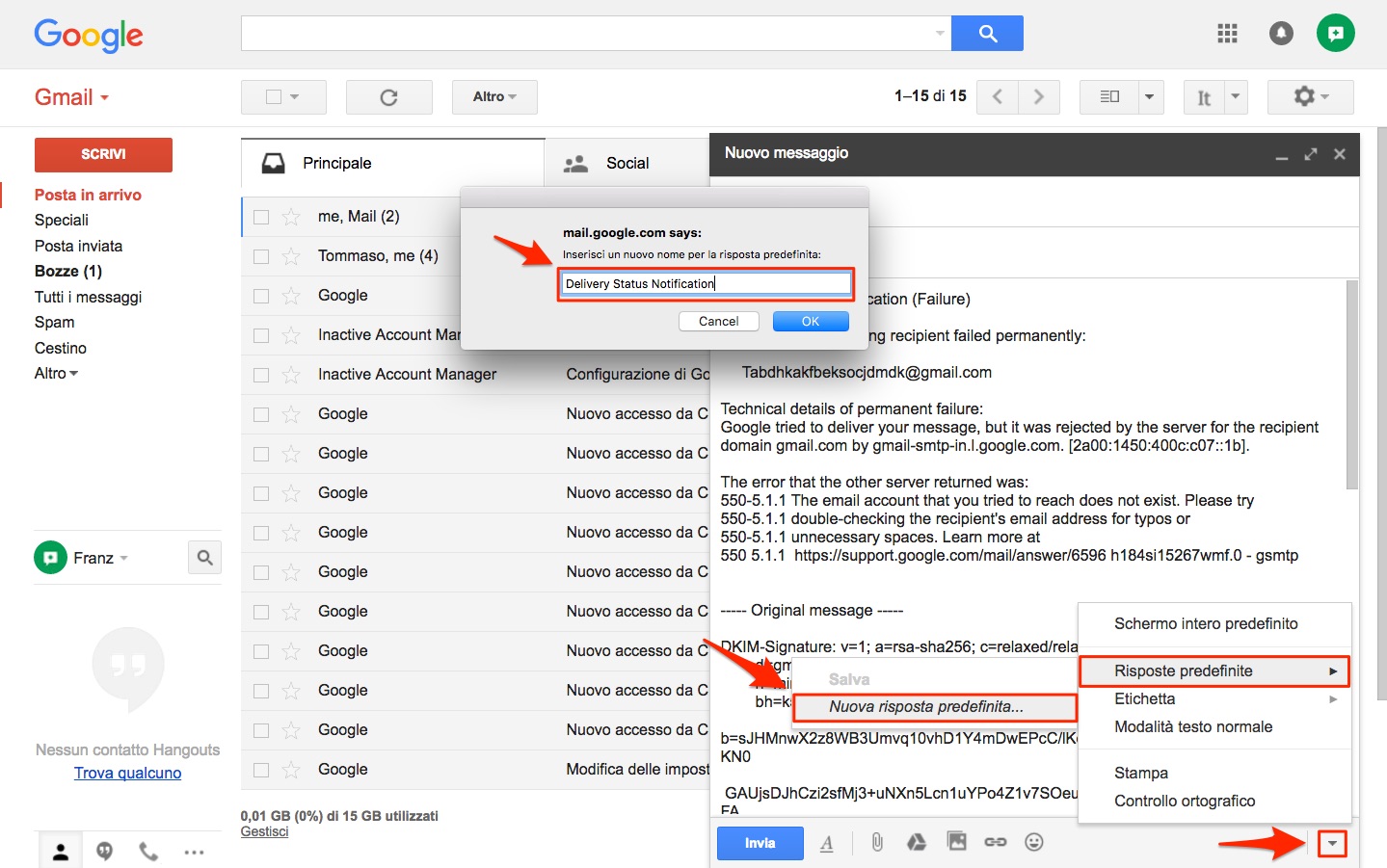The width and height of the screenshot is (1387, 868).
Task: Attach a file with paperclip icon
Action: (877, 843)
